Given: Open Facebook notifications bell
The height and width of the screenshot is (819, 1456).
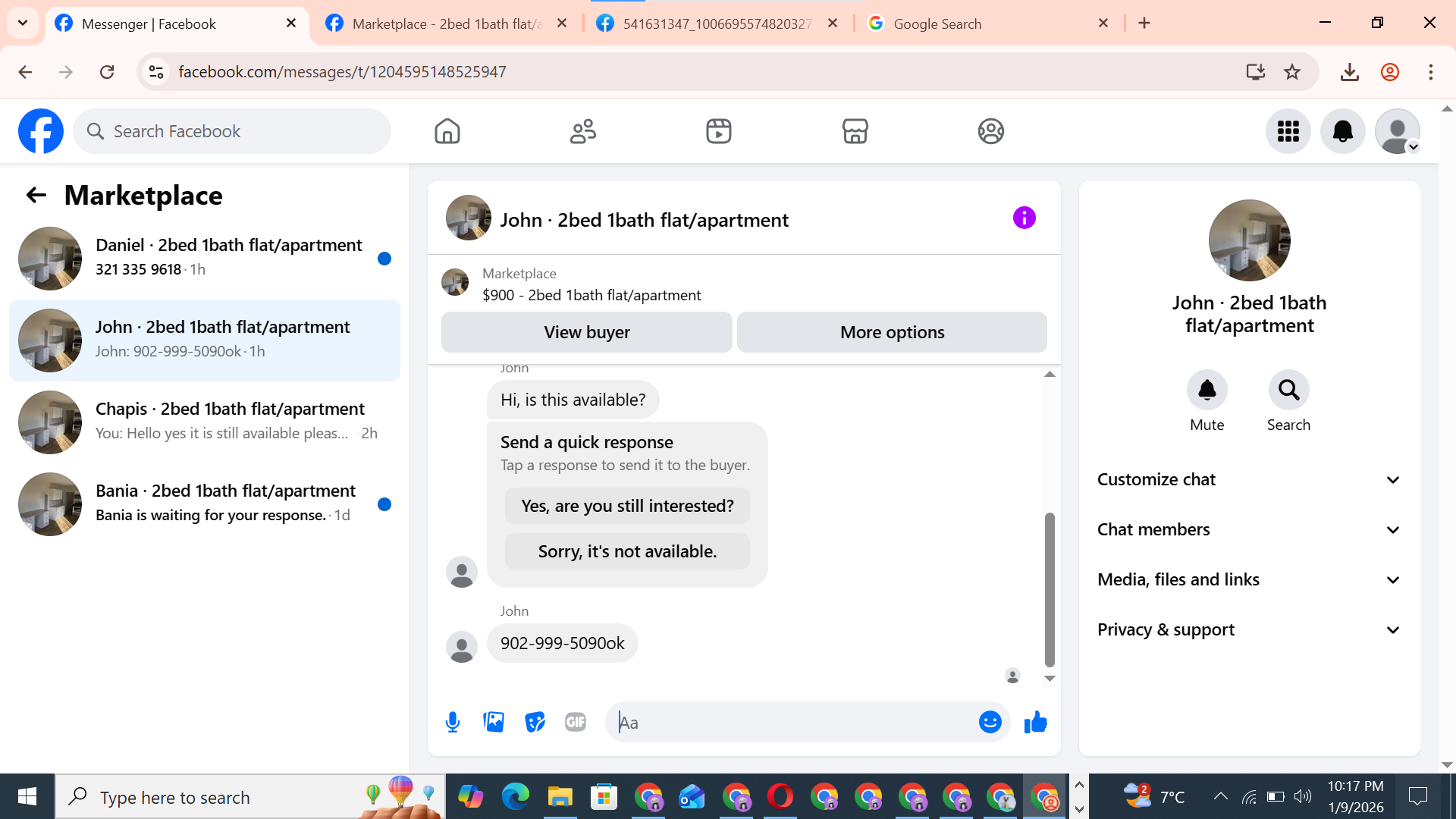Looking at the screenshot, I should pos(1342,131).
